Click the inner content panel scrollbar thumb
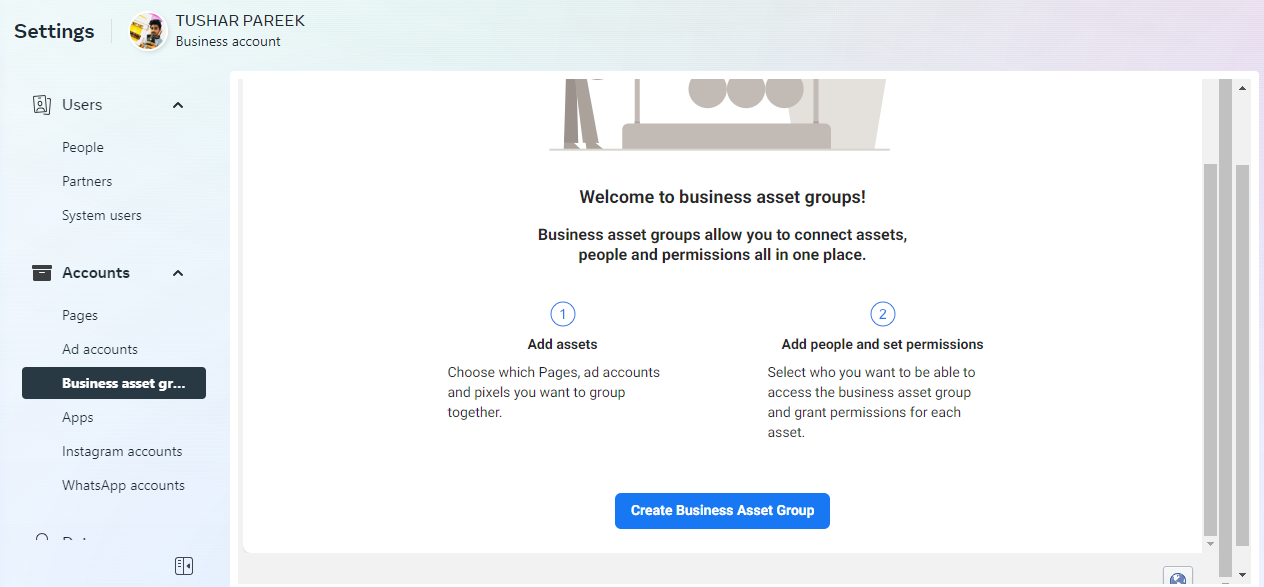This screenshot has width=1264, height=587. (x=1210, y=350)
